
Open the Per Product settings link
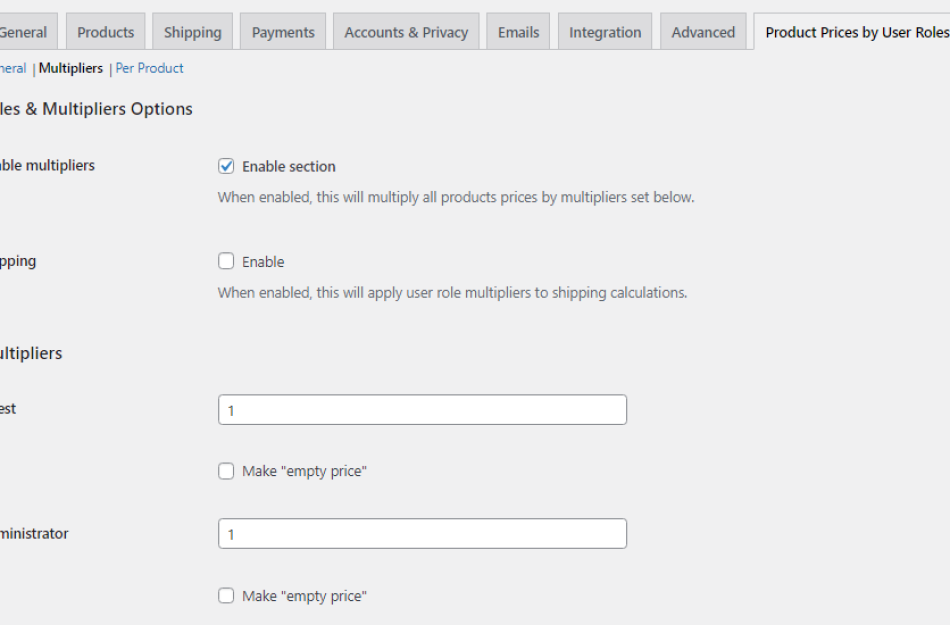[x=149, y=68]
